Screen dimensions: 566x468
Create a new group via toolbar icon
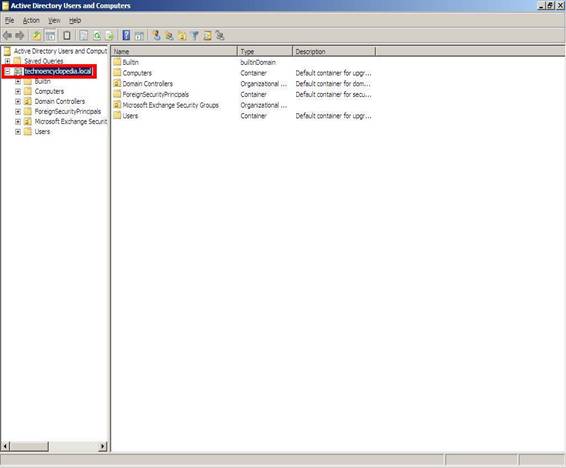click(169, 35)
